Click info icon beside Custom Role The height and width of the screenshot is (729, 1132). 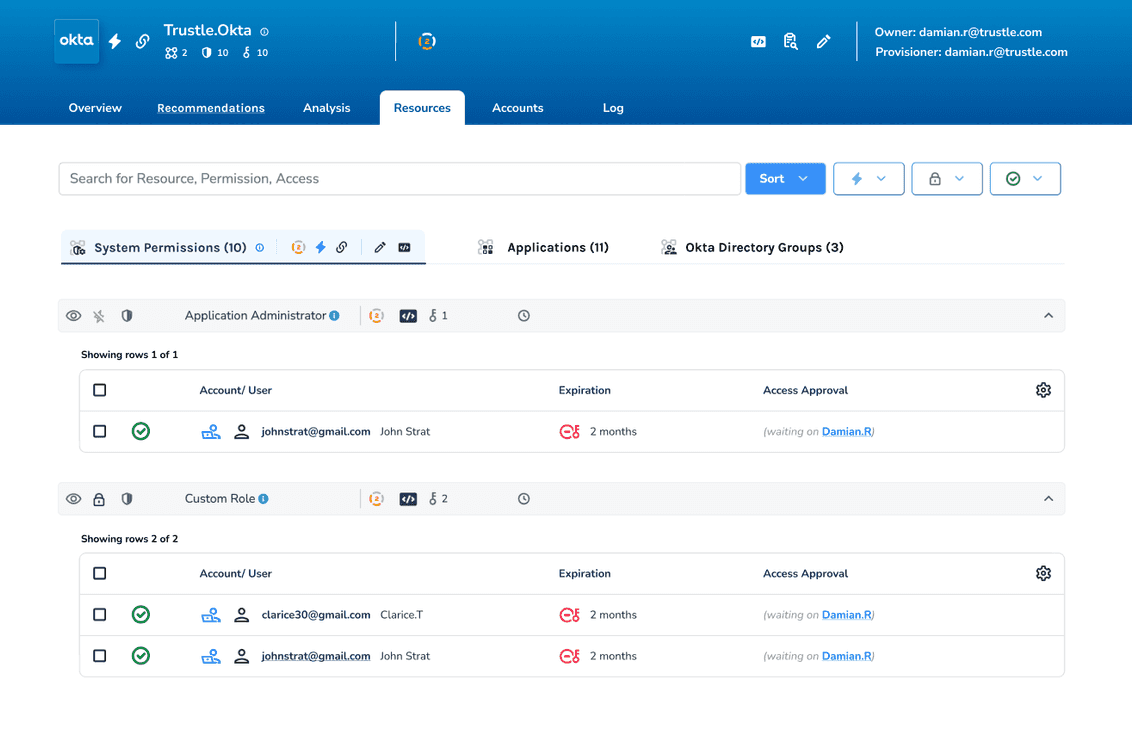[x=264, y=499]
